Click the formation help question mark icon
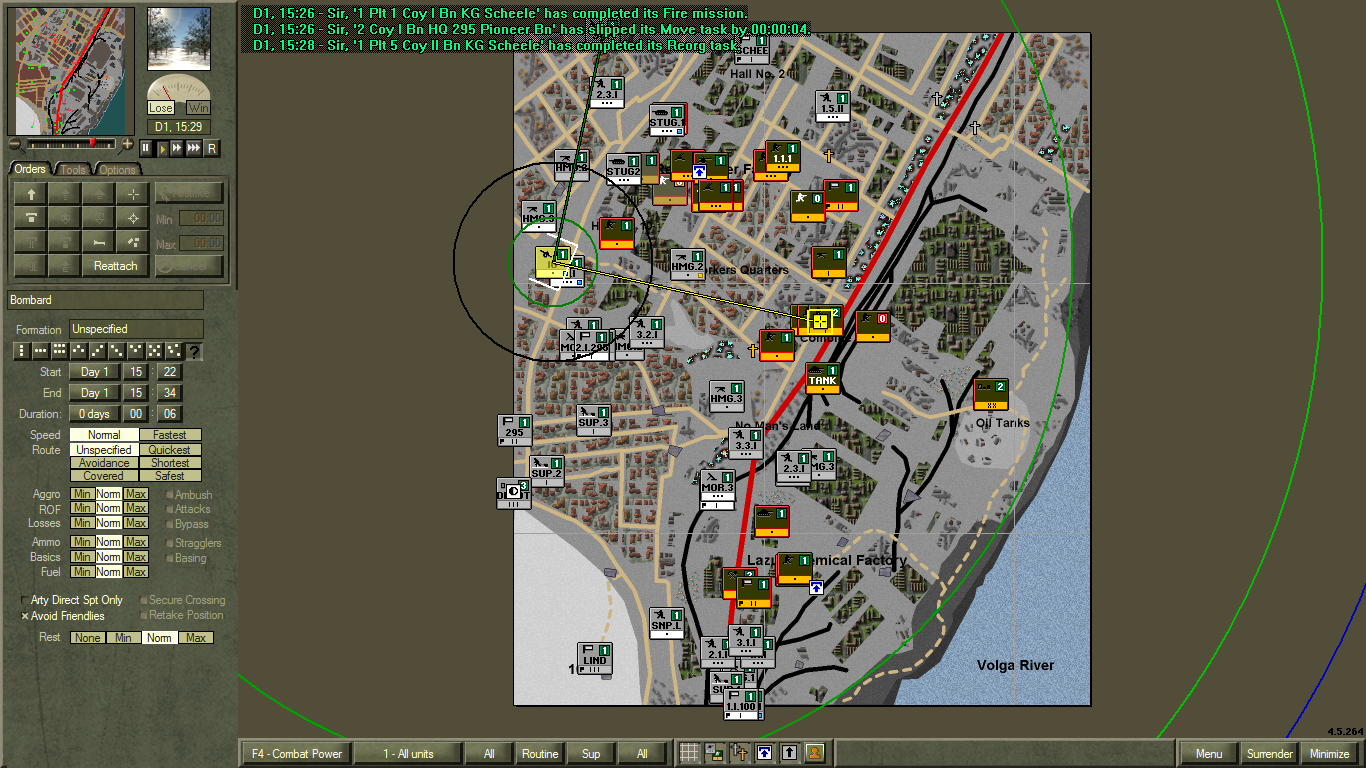This screenshot has height=768, width=1366. click(x=194, y=351)
